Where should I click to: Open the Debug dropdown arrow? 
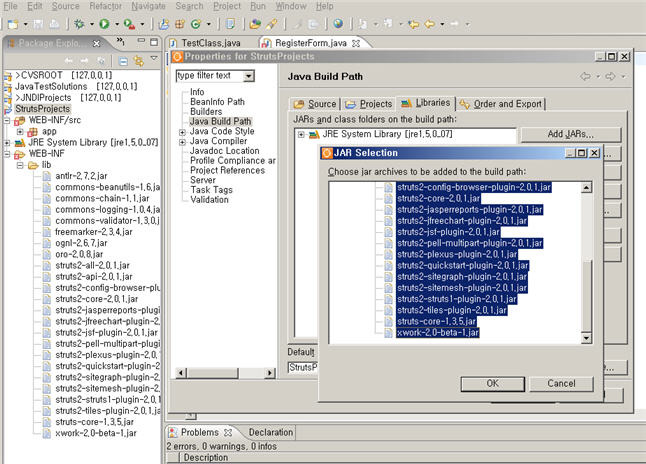point(91,24)
